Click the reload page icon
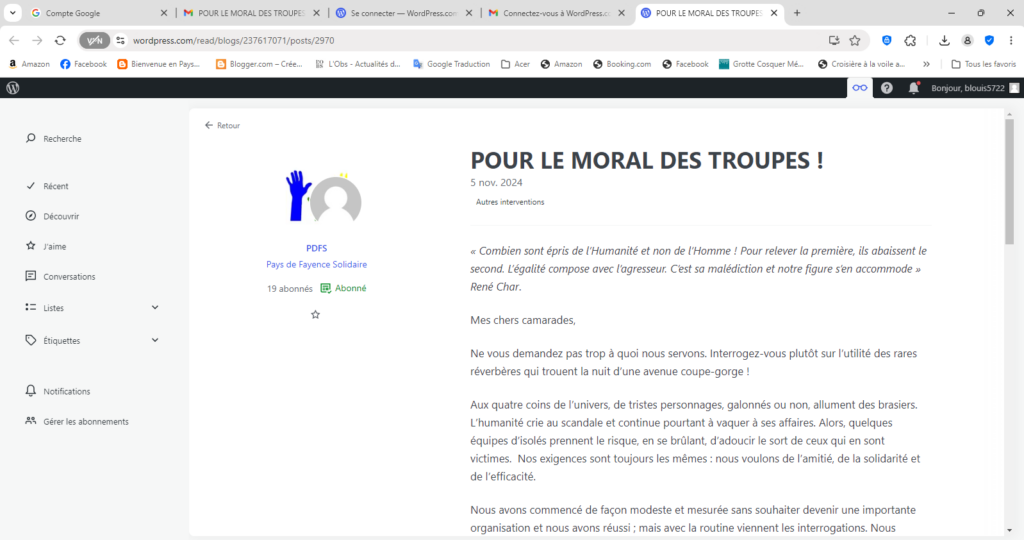Screen dimensions: 1024x540 click(60, 40)
